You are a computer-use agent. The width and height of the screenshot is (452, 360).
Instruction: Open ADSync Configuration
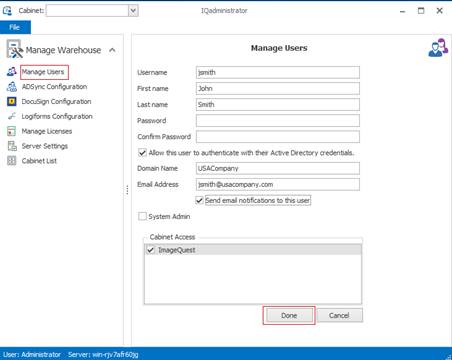[x=54, y=87]
